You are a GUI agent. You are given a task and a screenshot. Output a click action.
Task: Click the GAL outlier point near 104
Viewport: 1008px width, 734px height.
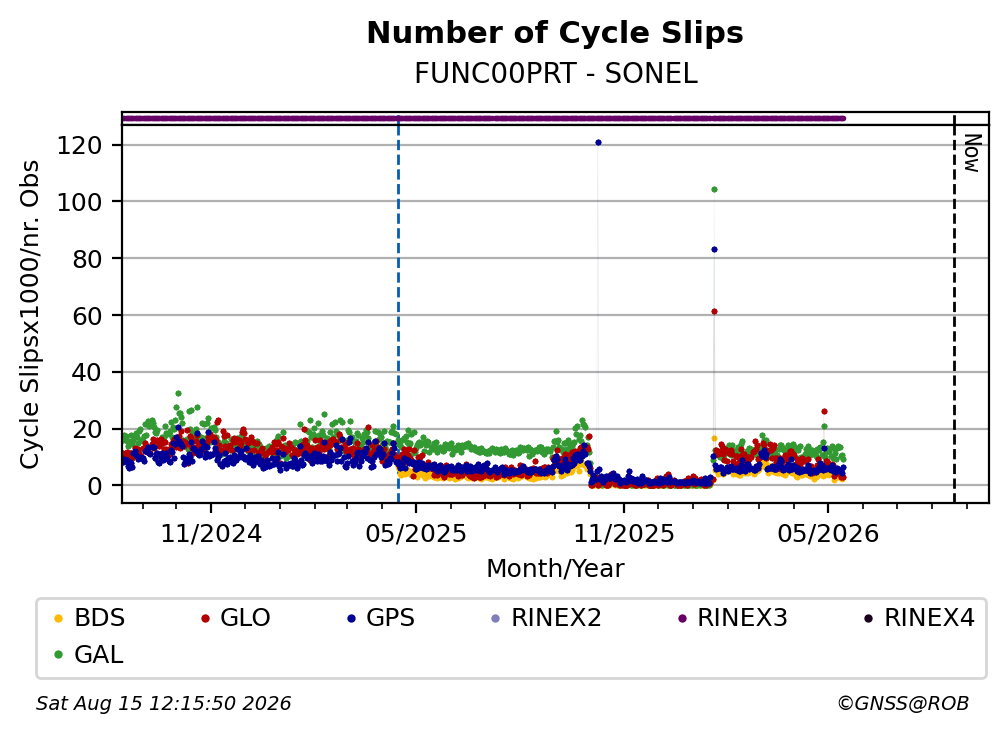pos(714,190)
